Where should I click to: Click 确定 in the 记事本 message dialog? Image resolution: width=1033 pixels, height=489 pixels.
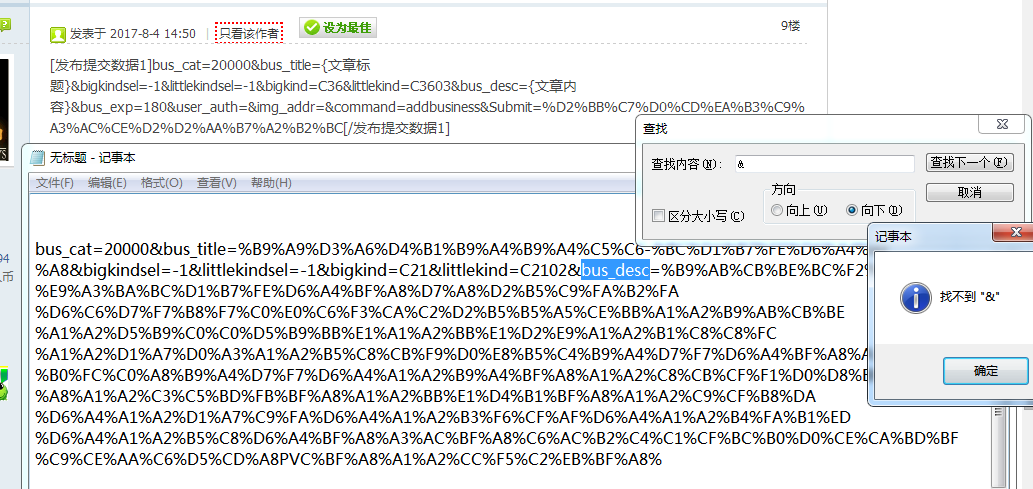[986, 371]
